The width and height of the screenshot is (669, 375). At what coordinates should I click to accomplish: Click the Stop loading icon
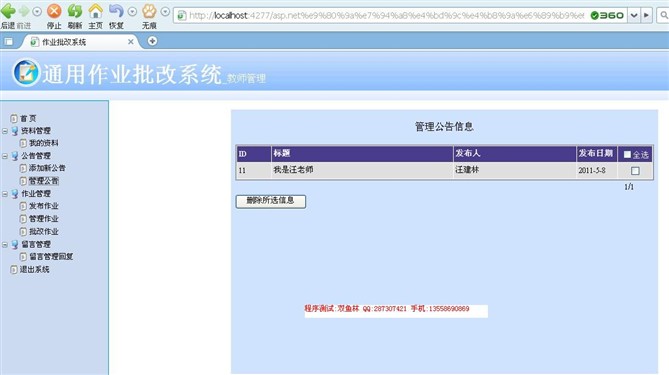[x=54, y=11]
